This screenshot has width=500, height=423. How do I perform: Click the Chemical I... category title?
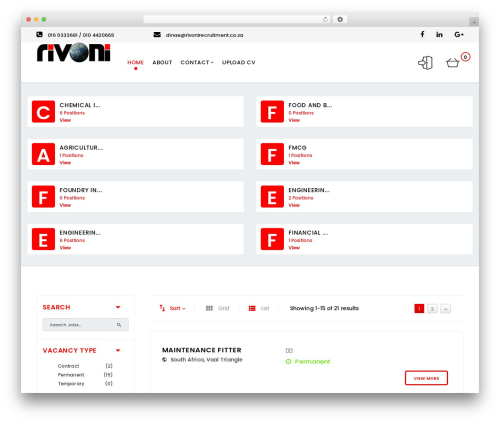click(80, 105)
